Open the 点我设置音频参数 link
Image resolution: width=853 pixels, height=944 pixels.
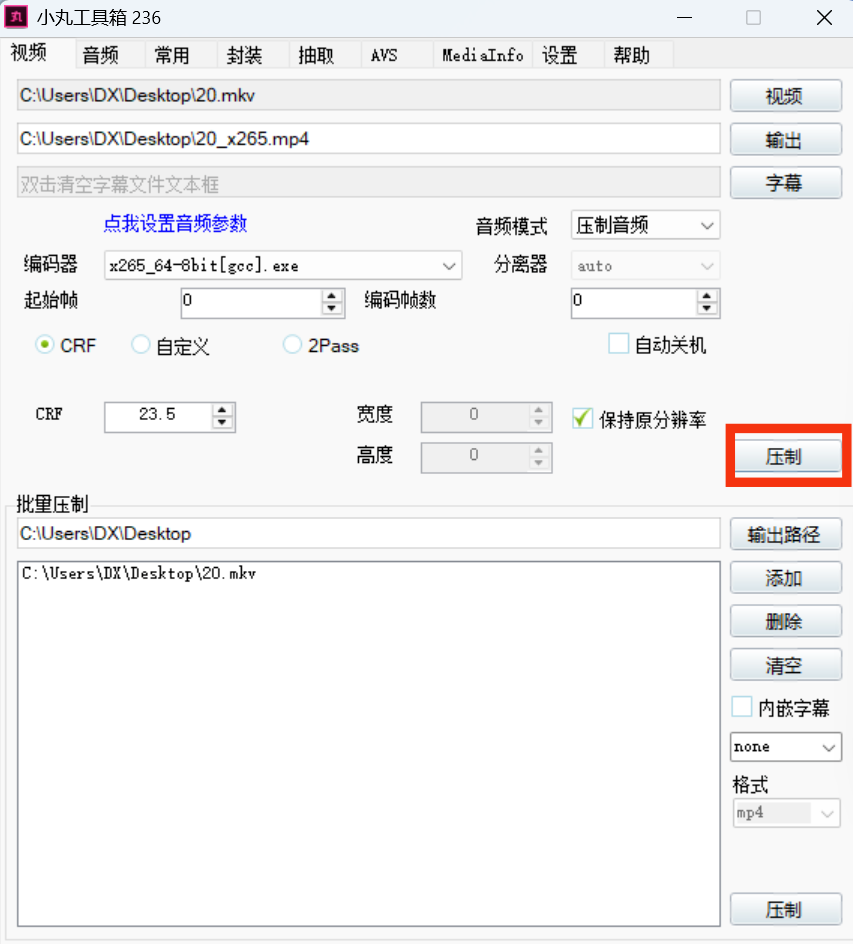pos(175,223)
